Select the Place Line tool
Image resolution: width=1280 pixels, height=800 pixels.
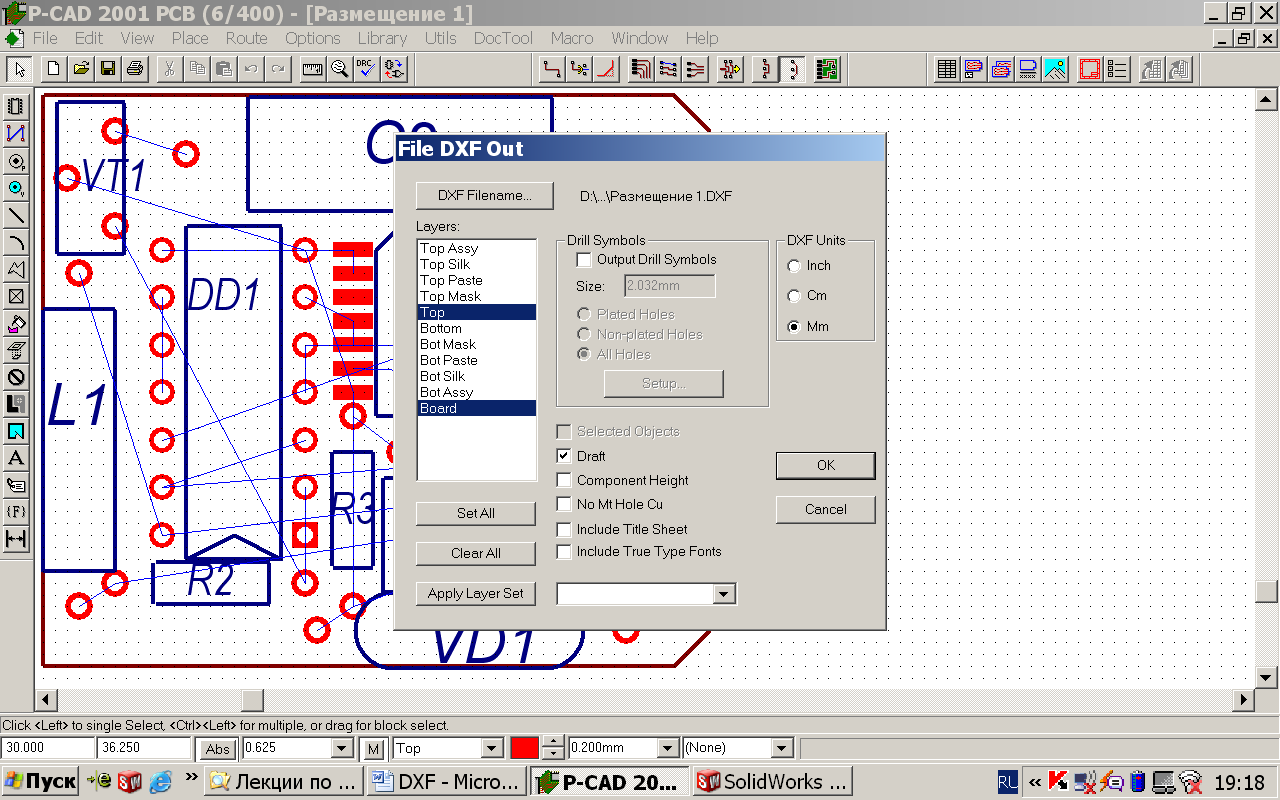click(16, 215)
